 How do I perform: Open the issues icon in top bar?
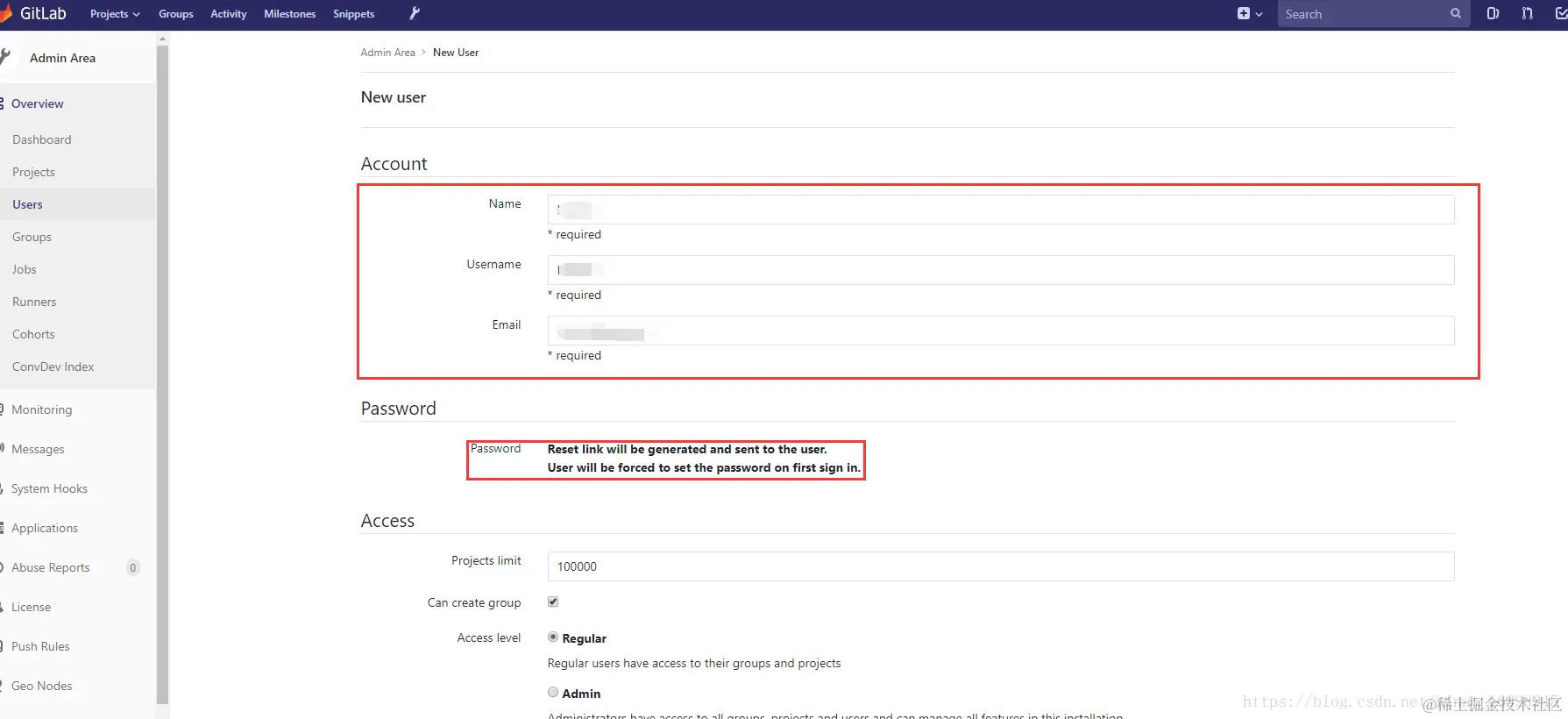(x=1493, y=13)
